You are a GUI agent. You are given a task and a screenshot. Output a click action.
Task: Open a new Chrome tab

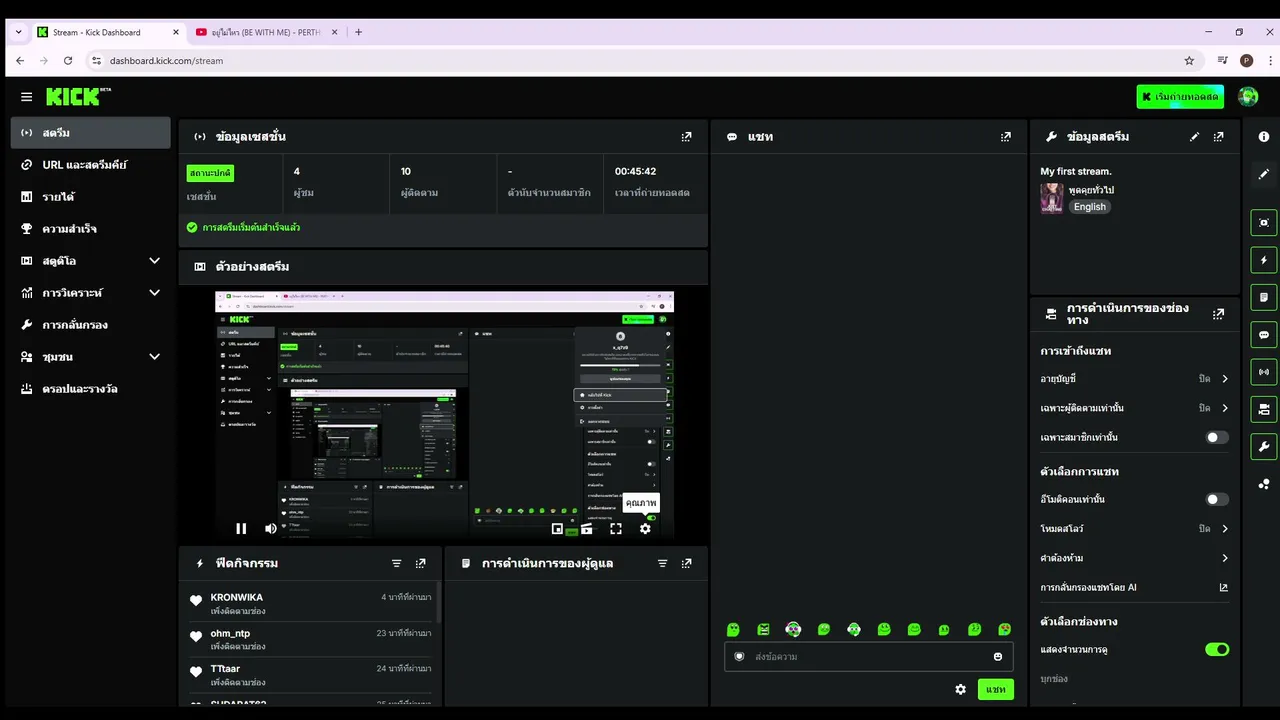pos(359,32)
